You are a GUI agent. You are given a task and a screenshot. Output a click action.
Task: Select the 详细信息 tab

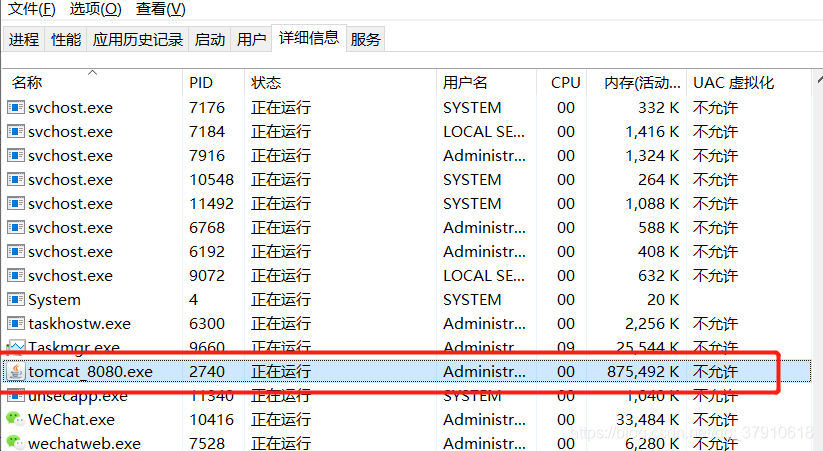tap(309, 38)
